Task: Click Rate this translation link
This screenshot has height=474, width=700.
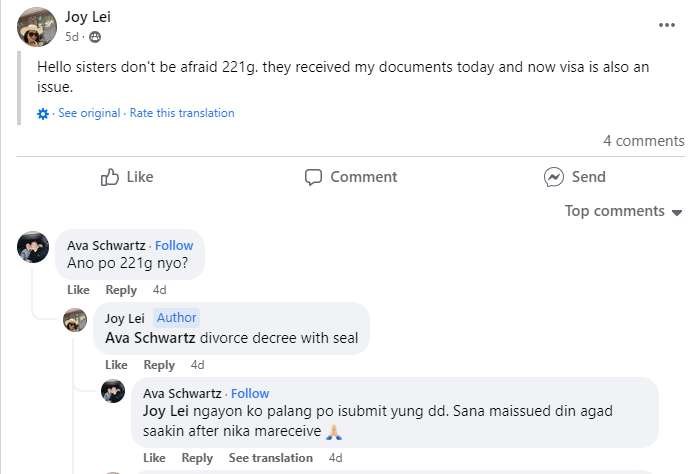Action: click(182, 113)
